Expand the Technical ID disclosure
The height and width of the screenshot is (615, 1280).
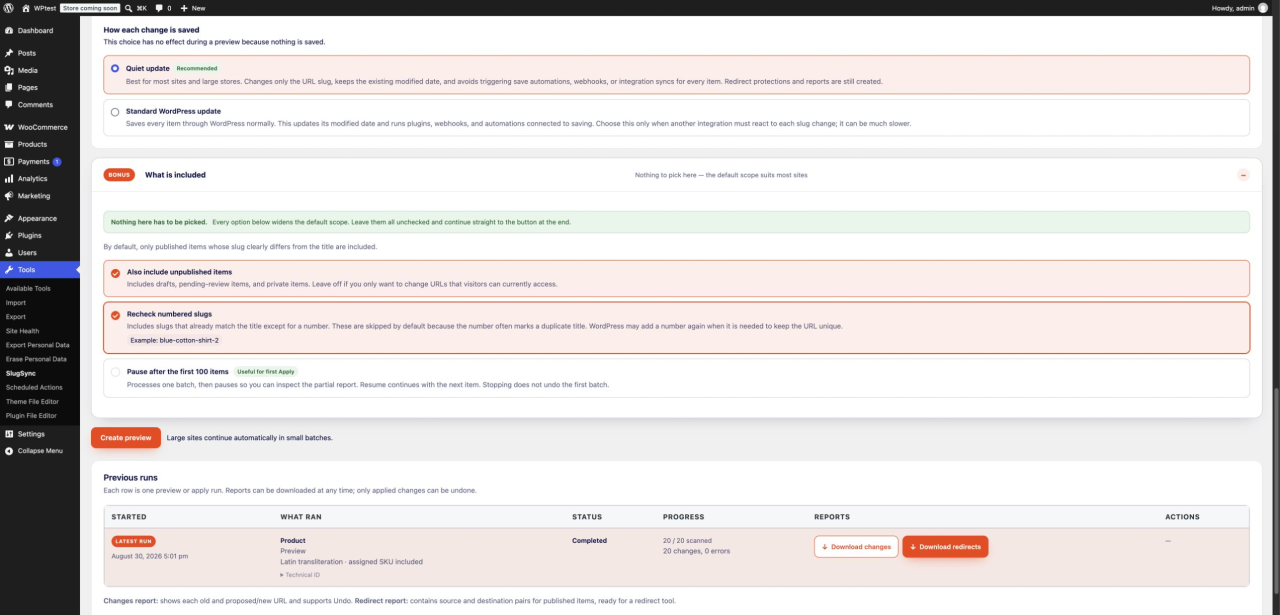point(301,575)
